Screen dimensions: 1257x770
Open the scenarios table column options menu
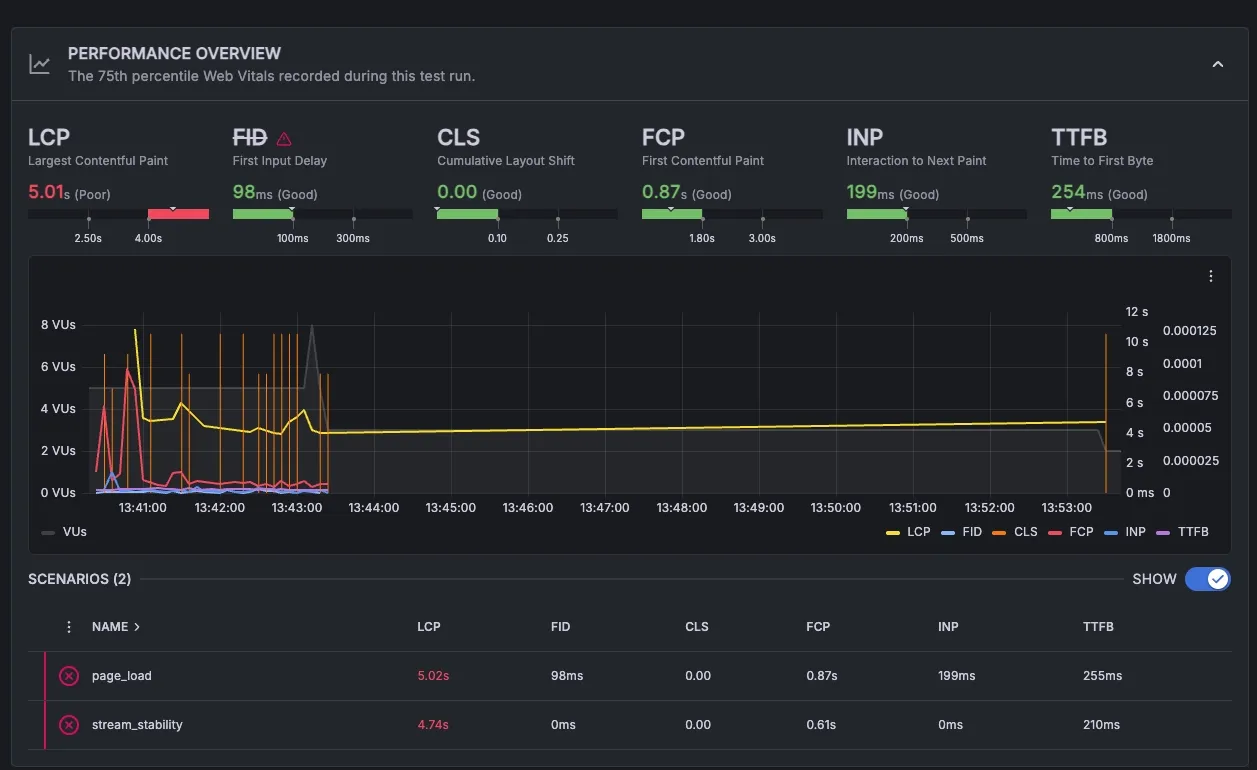(69, 627)
